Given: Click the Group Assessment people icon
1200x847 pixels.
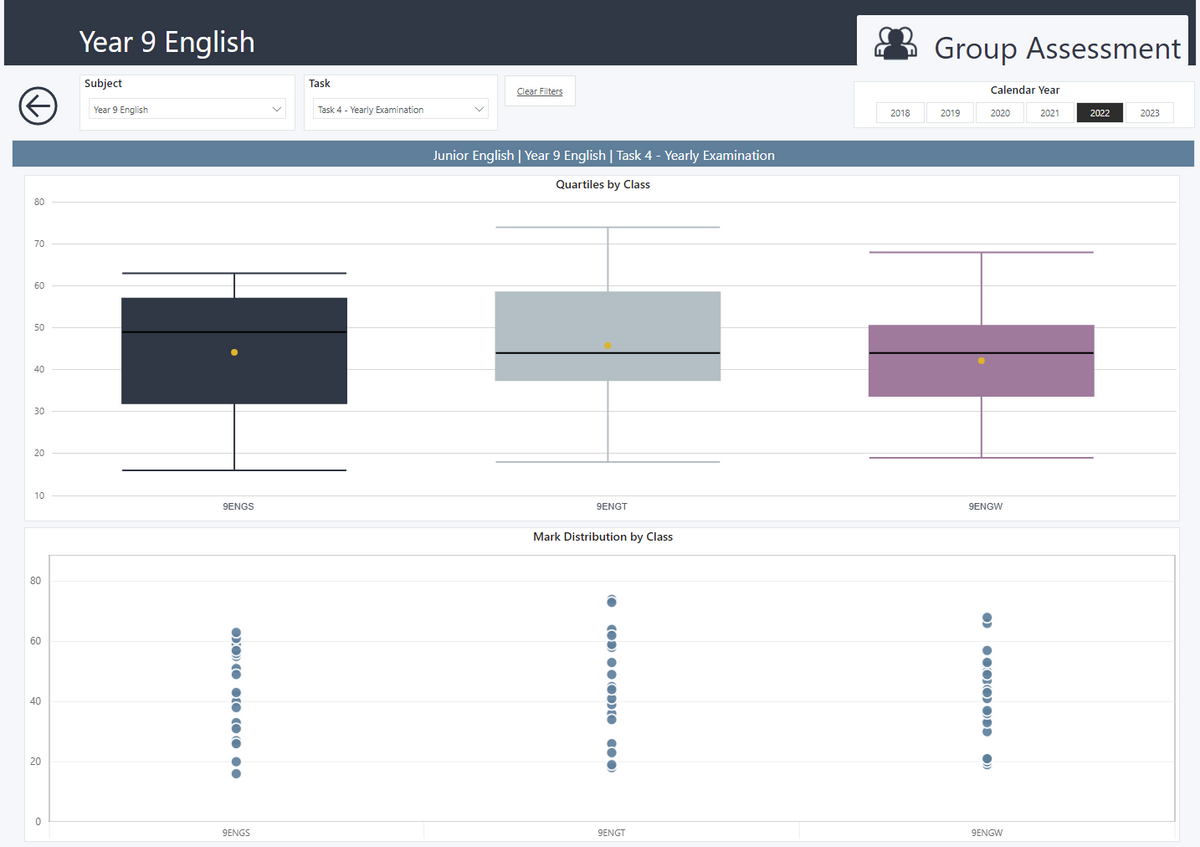Looking at the screenshot, I should [x=895, y=44].
